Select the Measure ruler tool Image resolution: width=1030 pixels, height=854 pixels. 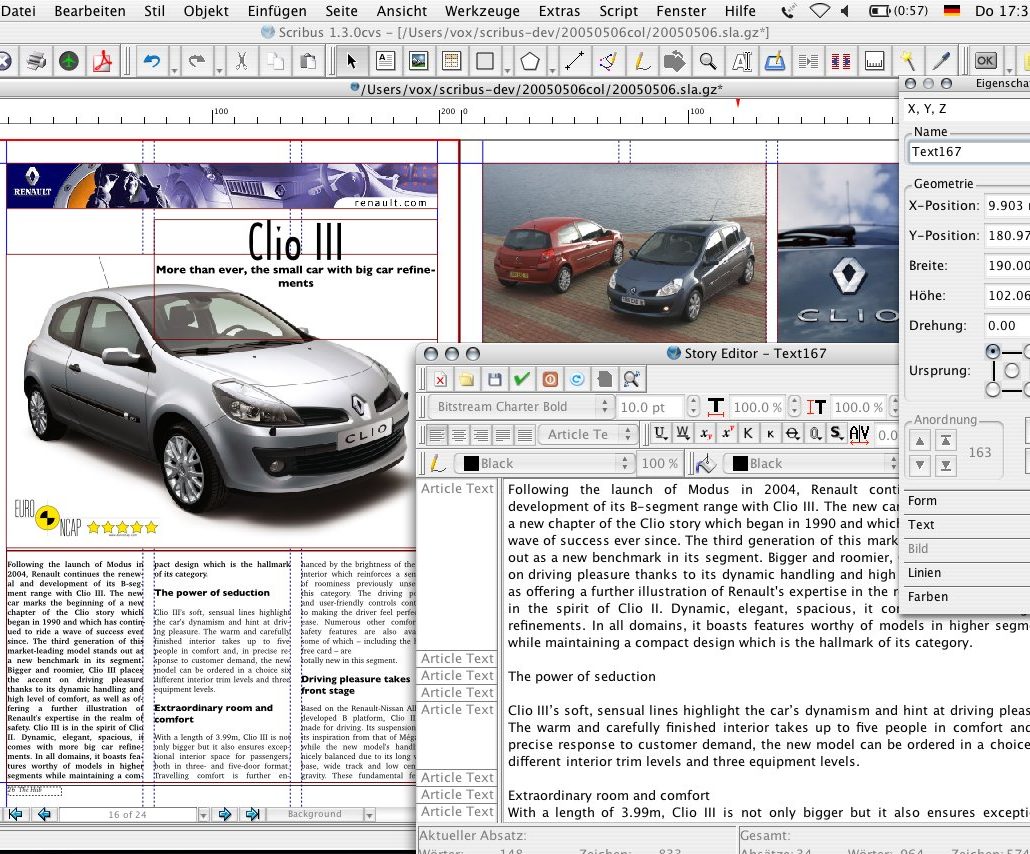point(874,61)
